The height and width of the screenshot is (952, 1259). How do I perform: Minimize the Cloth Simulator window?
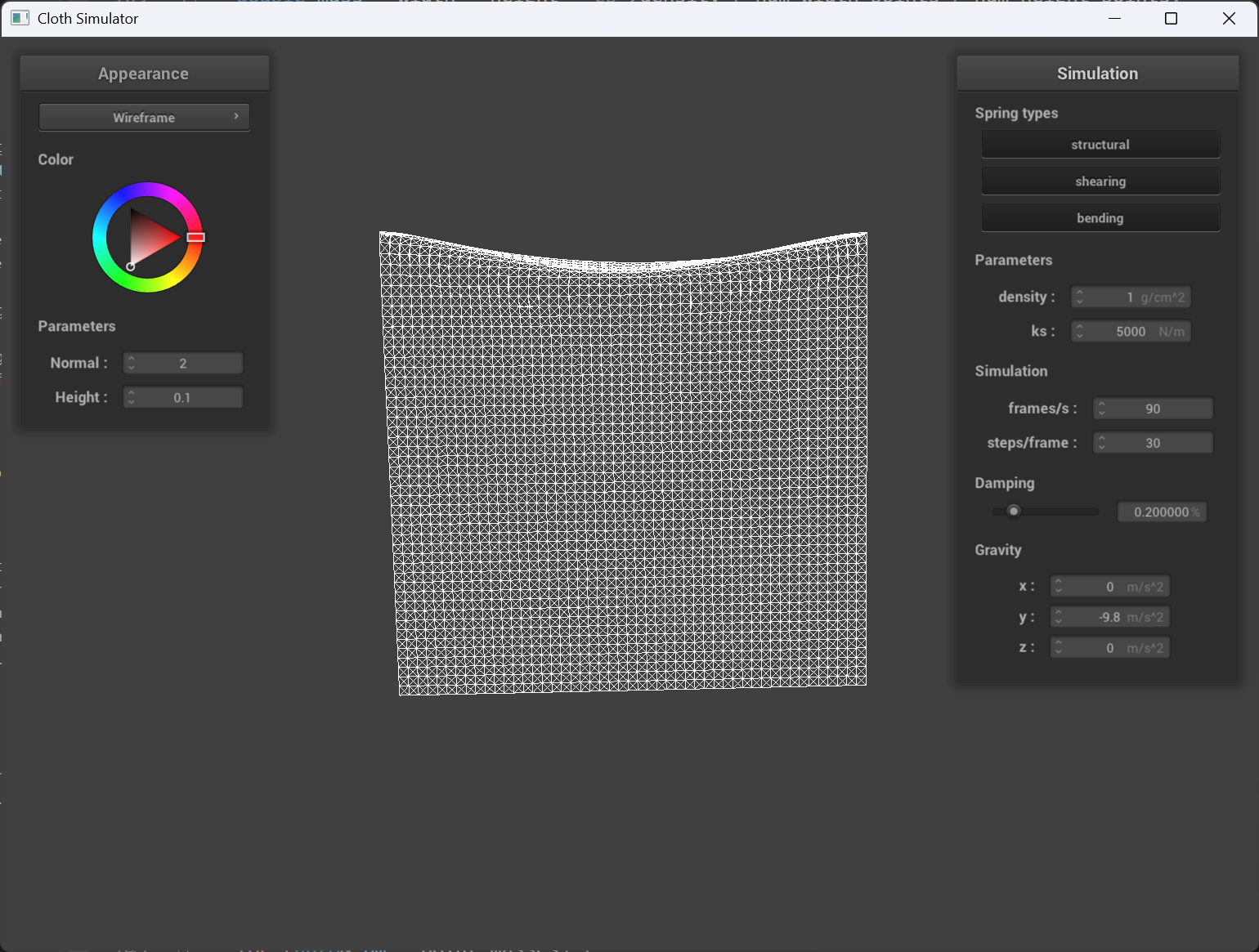(1114, 18)
